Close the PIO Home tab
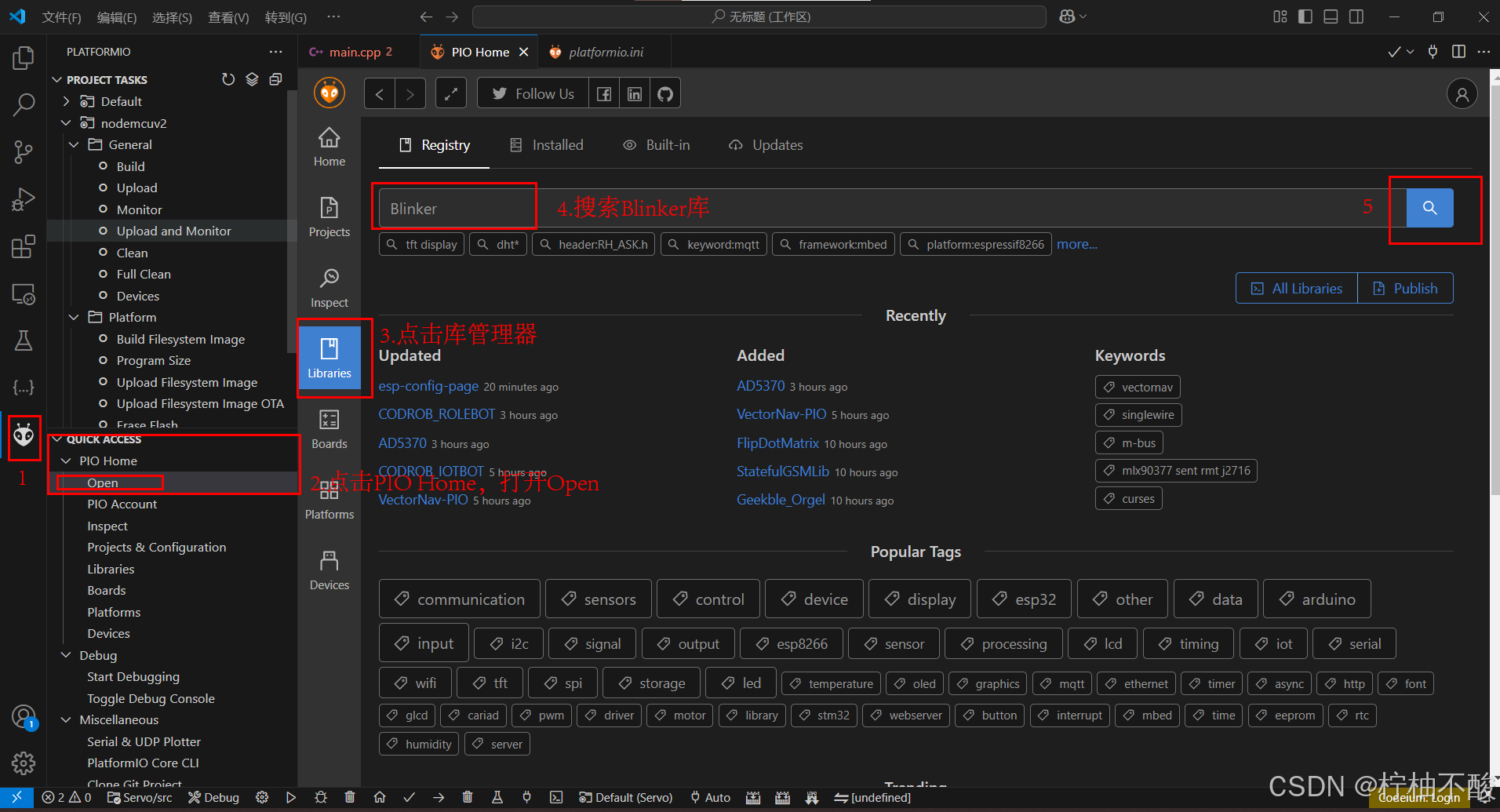1500x812 pixels. click(x=523, y=52)
